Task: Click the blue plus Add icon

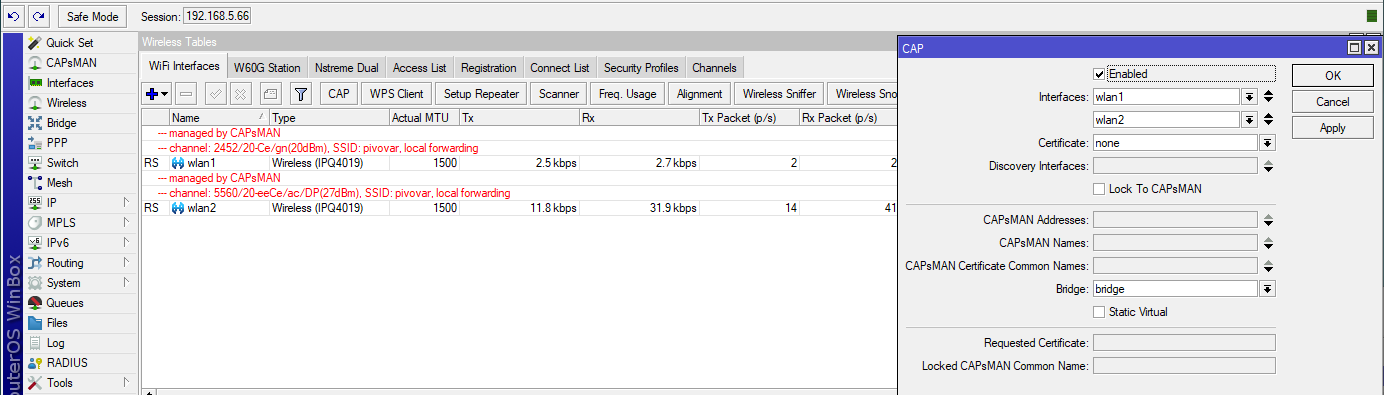Action: coord(152,94)
